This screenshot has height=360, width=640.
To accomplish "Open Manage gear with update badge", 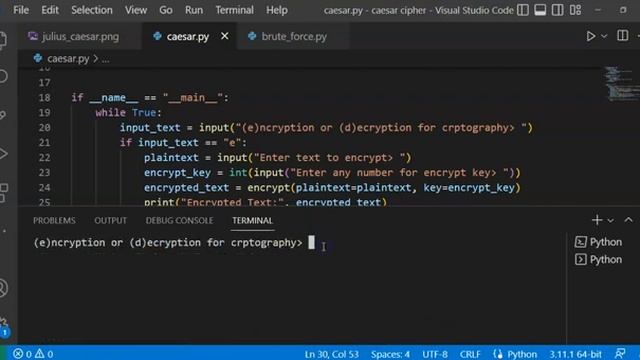I will [x=4, y=327].
